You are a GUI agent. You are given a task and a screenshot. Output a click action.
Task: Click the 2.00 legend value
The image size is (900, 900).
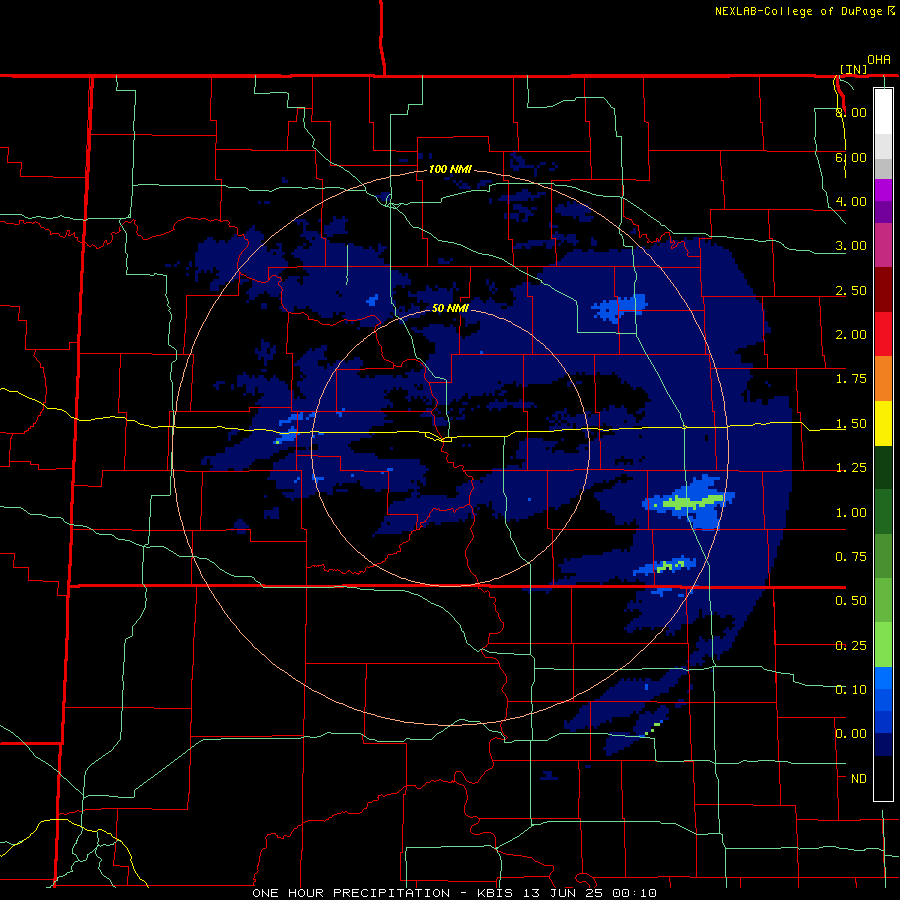tap(851, 335)
